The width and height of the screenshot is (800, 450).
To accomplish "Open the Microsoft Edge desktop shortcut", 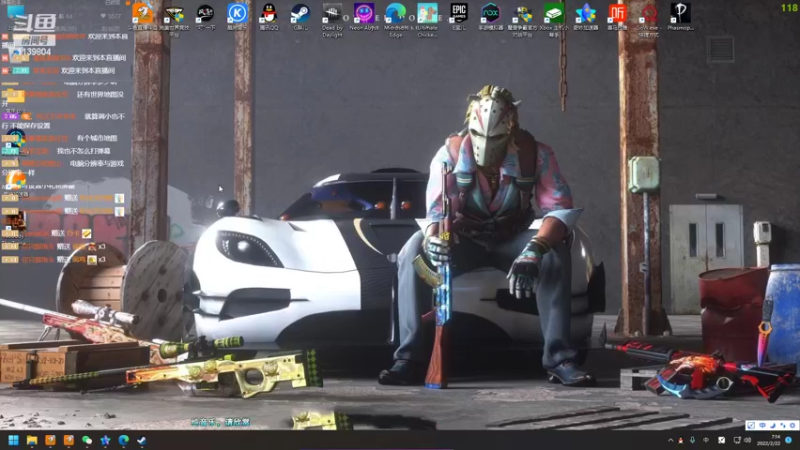I will point(396,17).
